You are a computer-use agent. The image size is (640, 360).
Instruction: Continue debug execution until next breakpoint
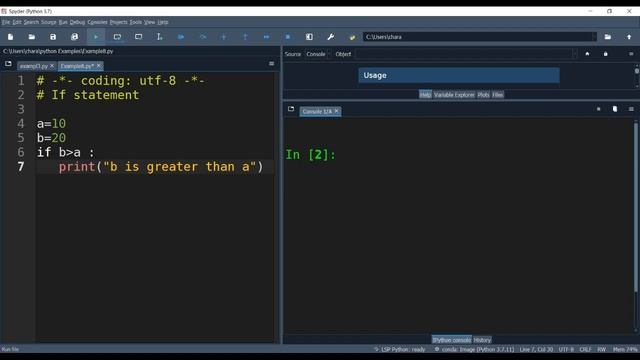click(x=267, y=37)
